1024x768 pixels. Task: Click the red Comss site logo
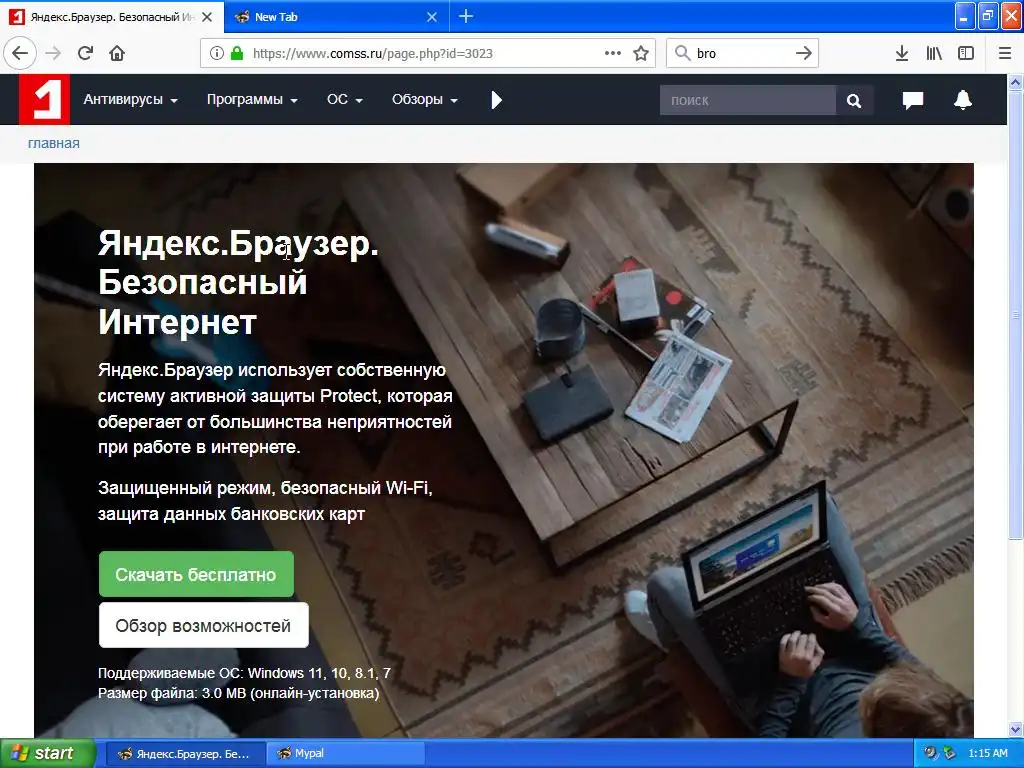44,99
